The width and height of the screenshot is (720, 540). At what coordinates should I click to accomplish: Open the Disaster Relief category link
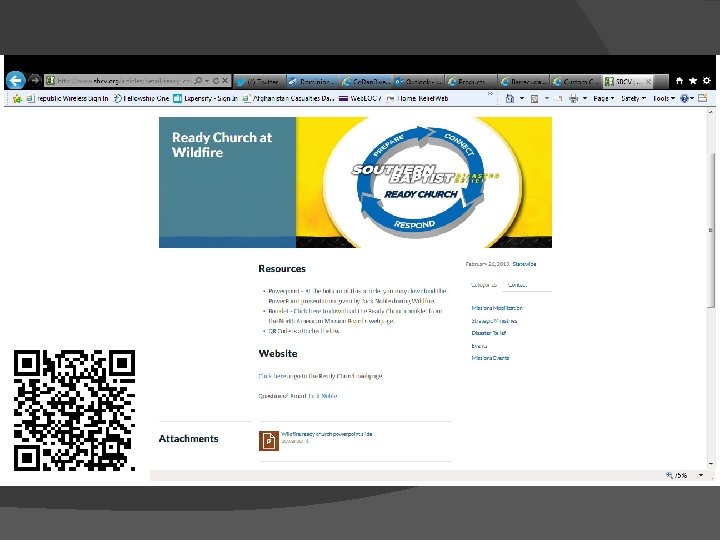[x=489, y=333]
